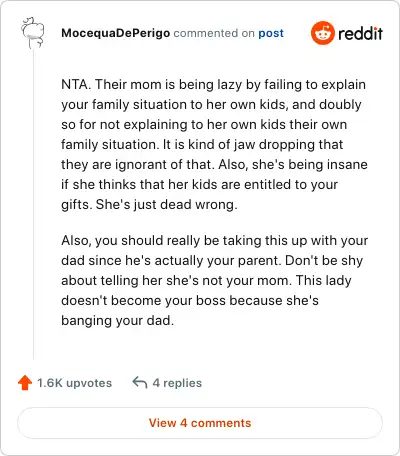Click the "commented on" gray text

tap(214, 33)
